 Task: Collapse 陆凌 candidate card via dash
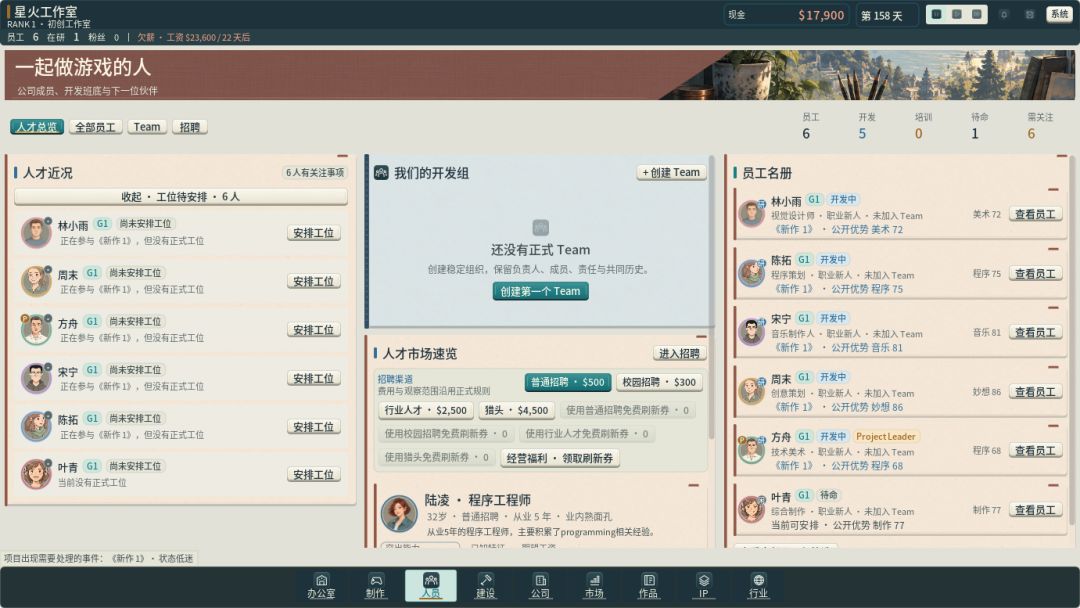(694, 485)
